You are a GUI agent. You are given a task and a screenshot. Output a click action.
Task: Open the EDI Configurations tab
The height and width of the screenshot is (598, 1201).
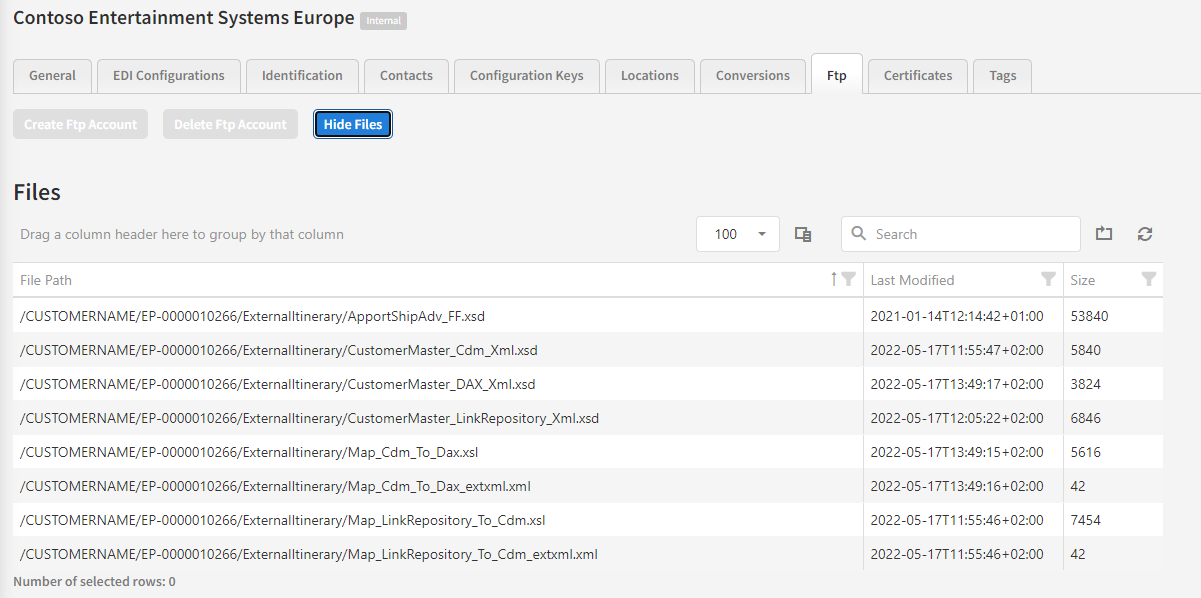[168, 76]
